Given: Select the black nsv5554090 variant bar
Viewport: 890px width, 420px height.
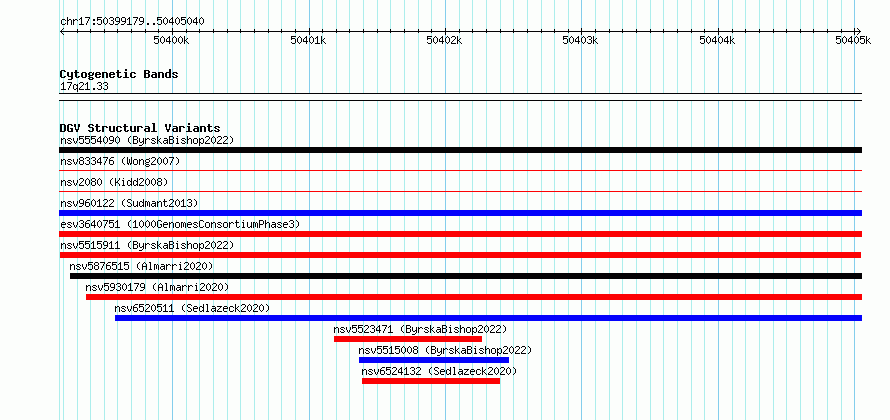Looking at the screenshot, I should (460, 150).
